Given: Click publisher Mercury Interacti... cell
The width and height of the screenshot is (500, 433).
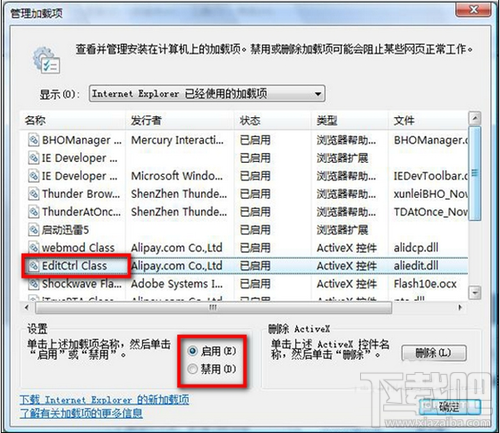Looking at the screenshot, I should [x=177, y=140].
